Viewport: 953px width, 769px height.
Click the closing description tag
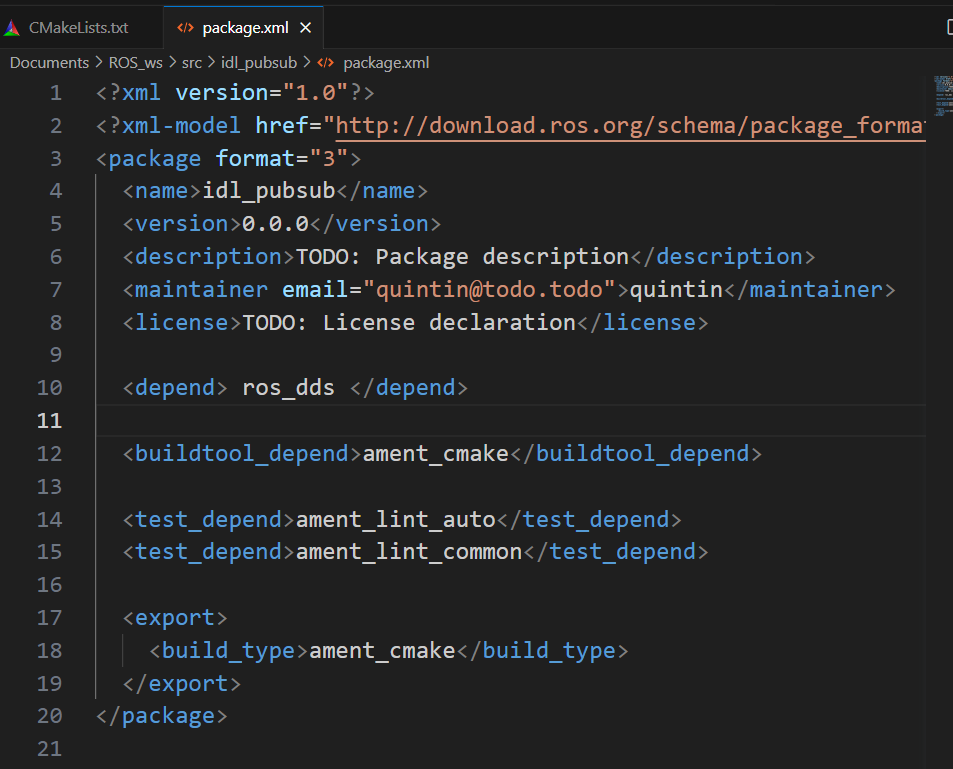coord(723,257)
